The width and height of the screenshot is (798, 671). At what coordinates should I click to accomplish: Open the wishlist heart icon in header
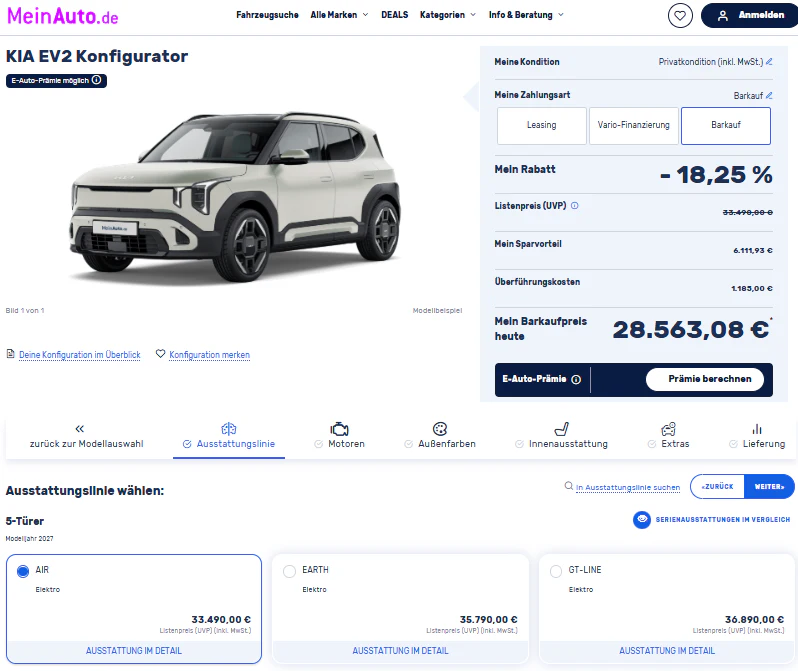680,15
